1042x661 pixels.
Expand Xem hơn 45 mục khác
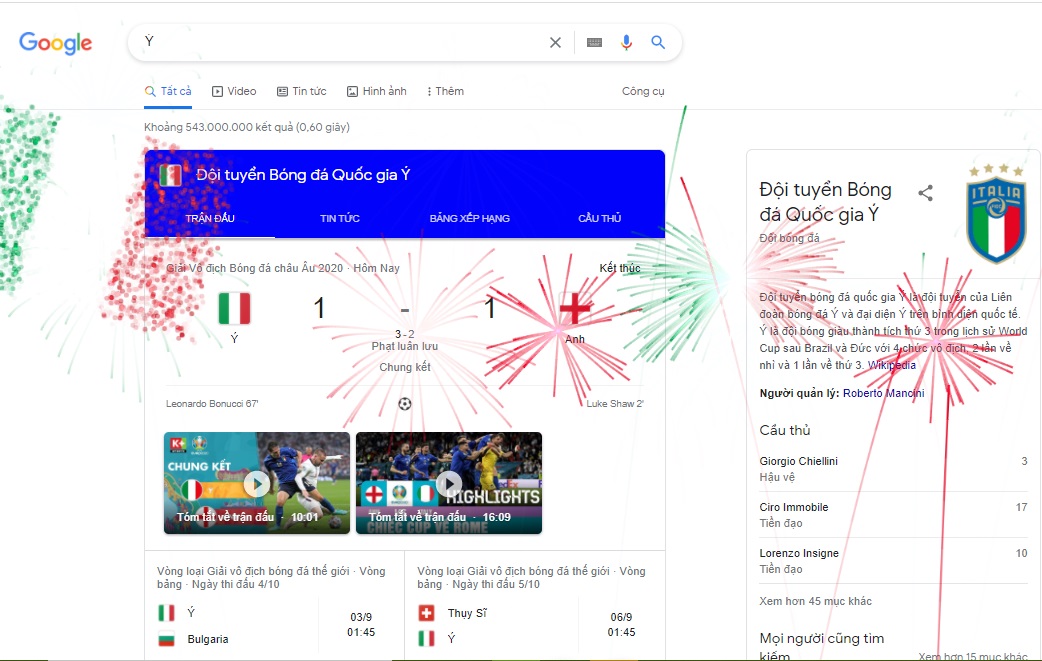tap(816, 601)
